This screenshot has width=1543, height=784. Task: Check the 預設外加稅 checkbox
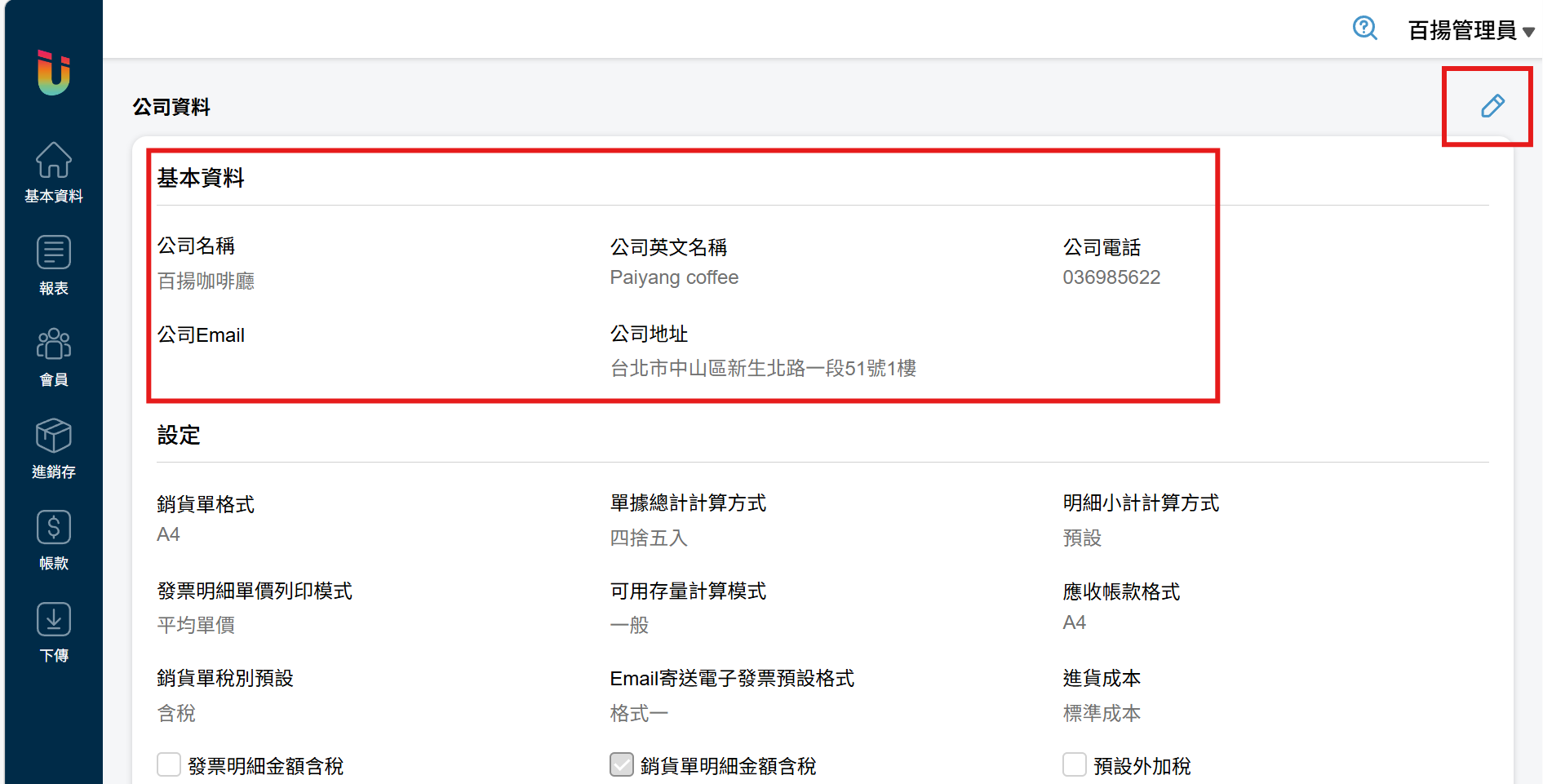[1075, 765]
